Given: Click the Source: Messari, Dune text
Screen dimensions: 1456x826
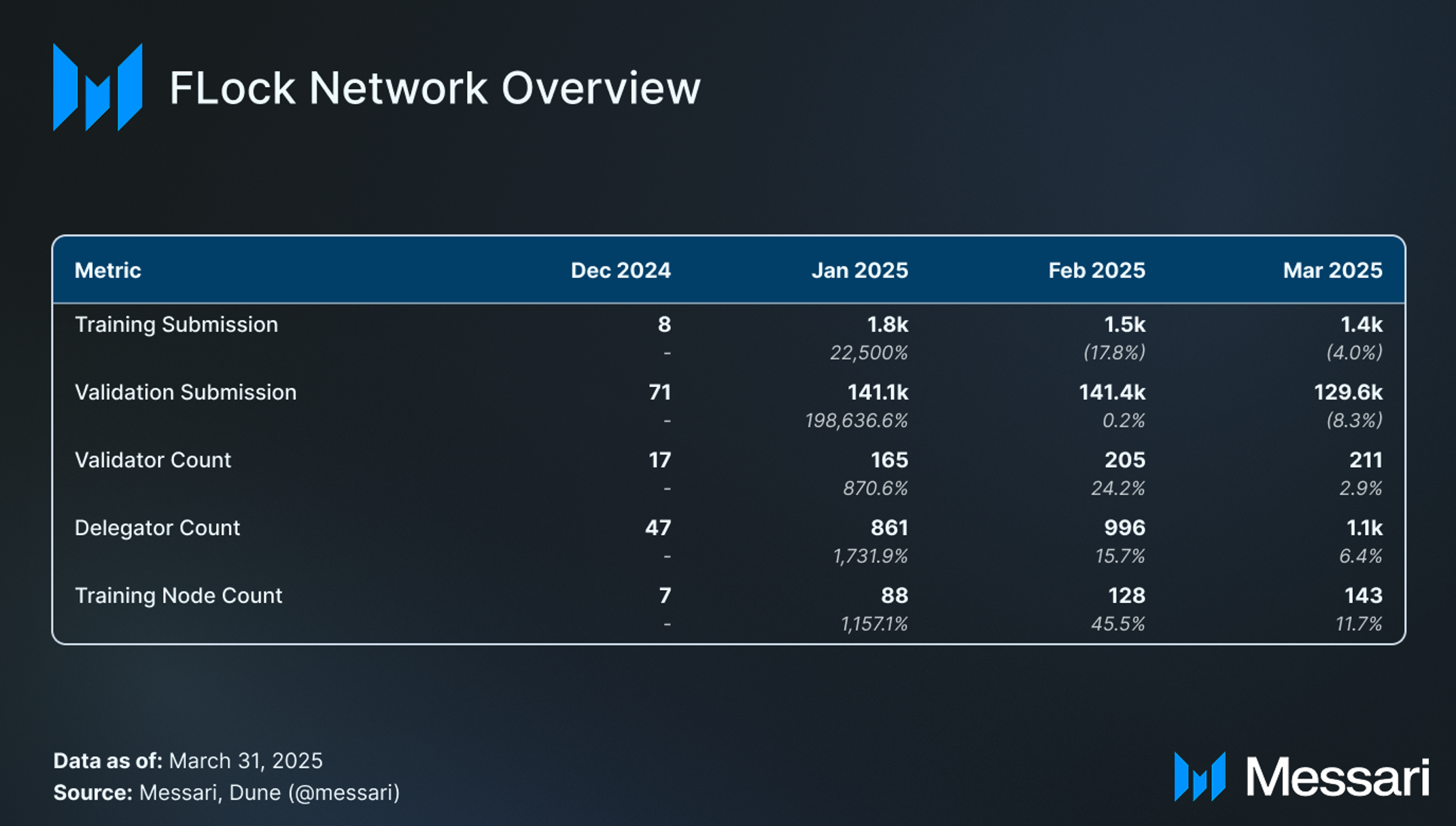Looking at the screenshot, I should [x=226, y=793].
